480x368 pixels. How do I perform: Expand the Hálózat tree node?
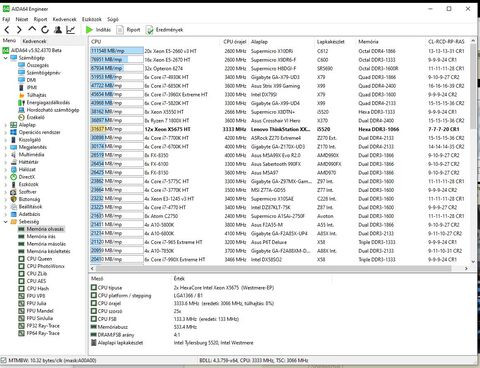point(6,169)
